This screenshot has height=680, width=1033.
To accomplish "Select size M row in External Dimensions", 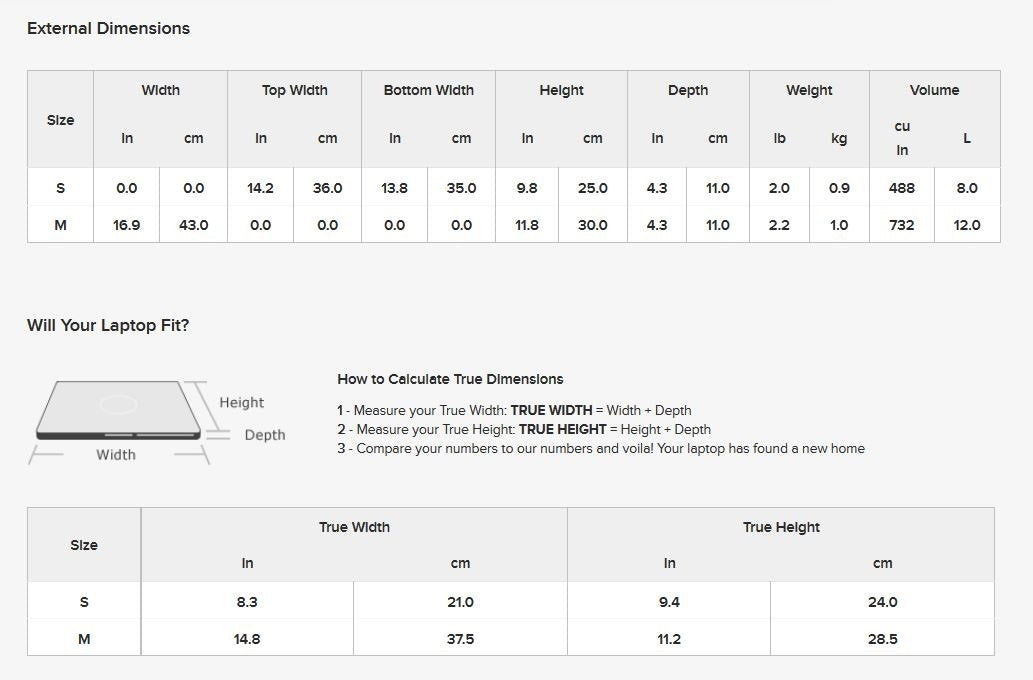I will [x=60, y=225].
